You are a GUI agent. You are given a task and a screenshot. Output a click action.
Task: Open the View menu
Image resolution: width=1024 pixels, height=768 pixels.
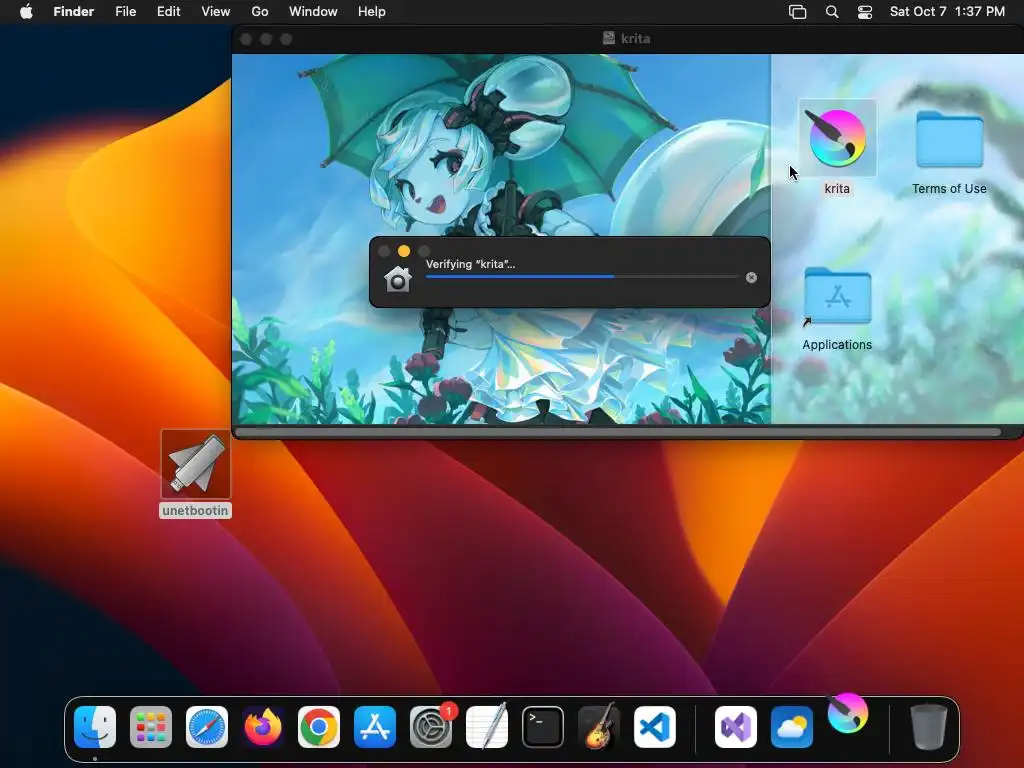click(x=216, y=12)
